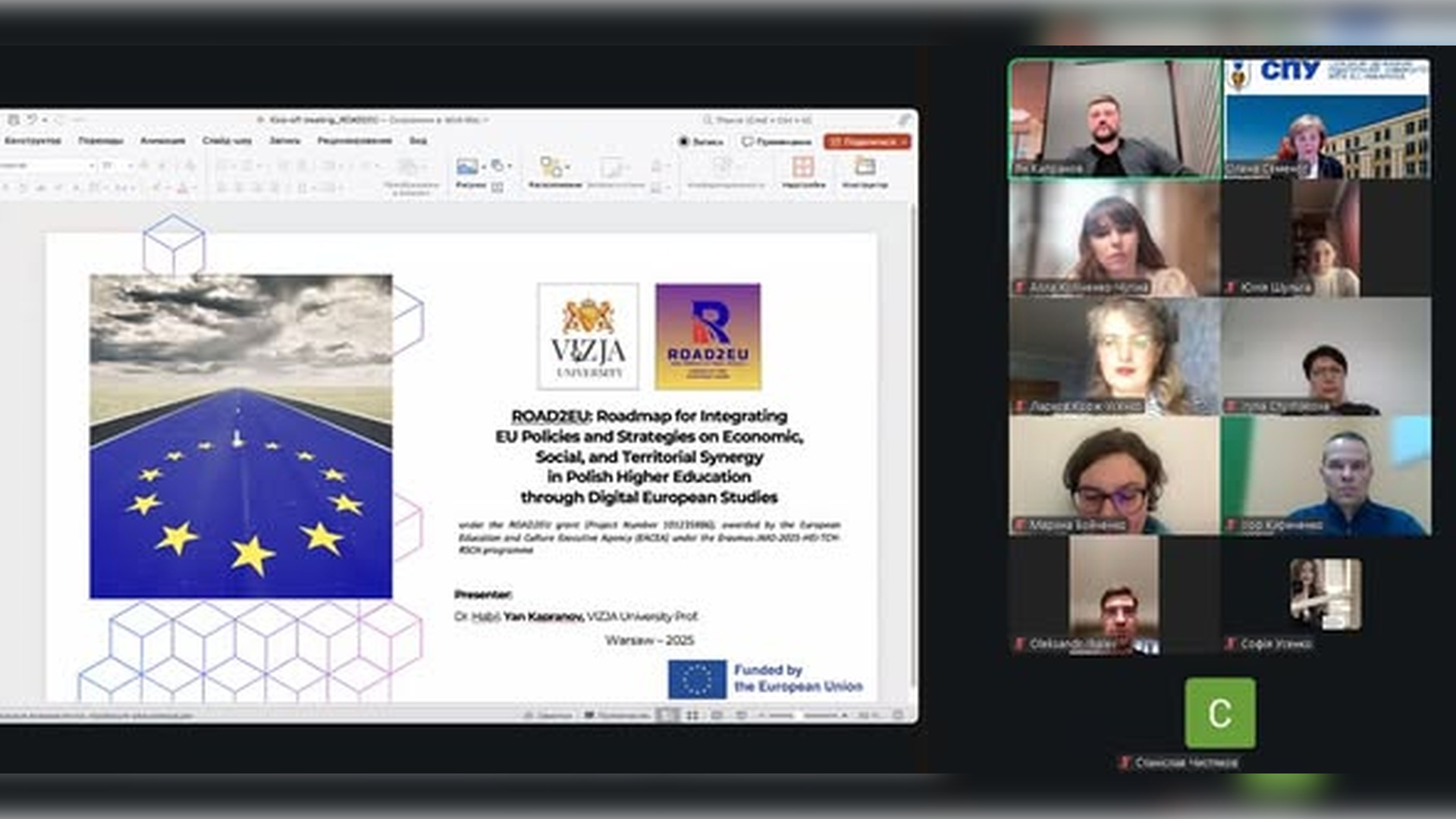Click the Notes button in status bar
Image resolution: width=1456 pixels, height=819 pixels.
548,715
